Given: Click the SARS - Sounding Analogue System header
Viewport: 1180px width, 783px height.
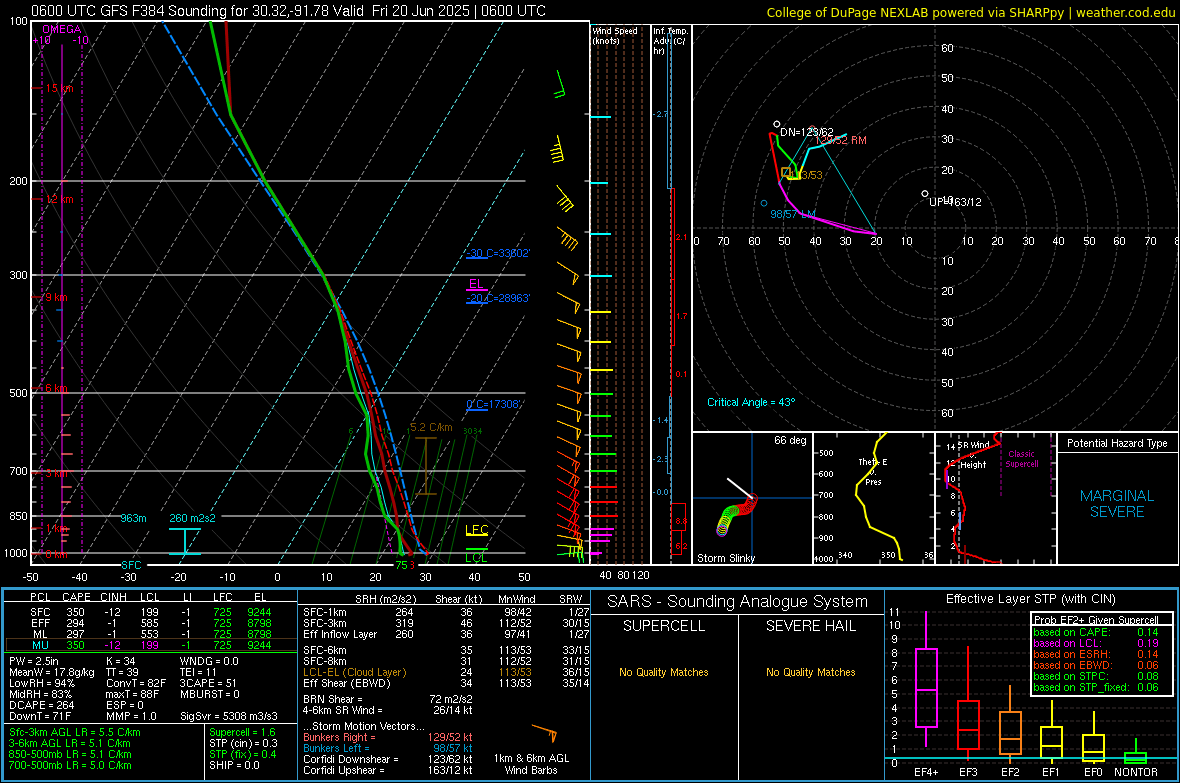Looking at the screenshot, I should [x=738, y=602].
